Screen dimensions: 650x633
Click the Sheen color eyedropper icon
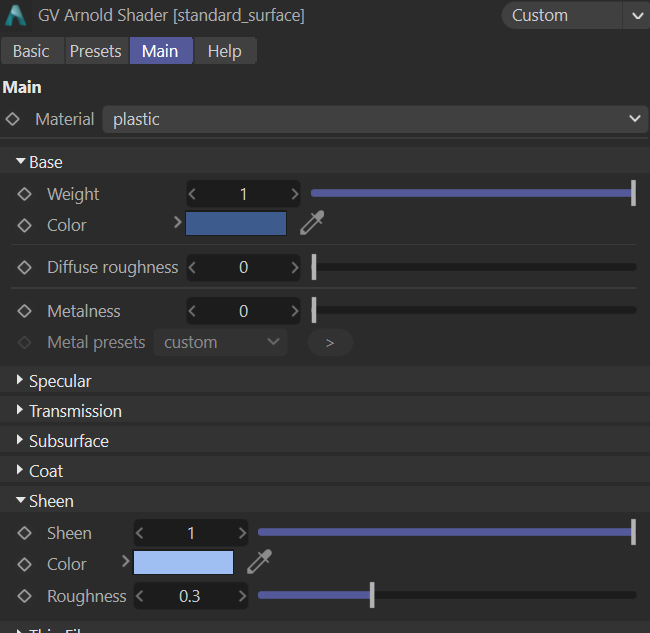tap(260, 563)
